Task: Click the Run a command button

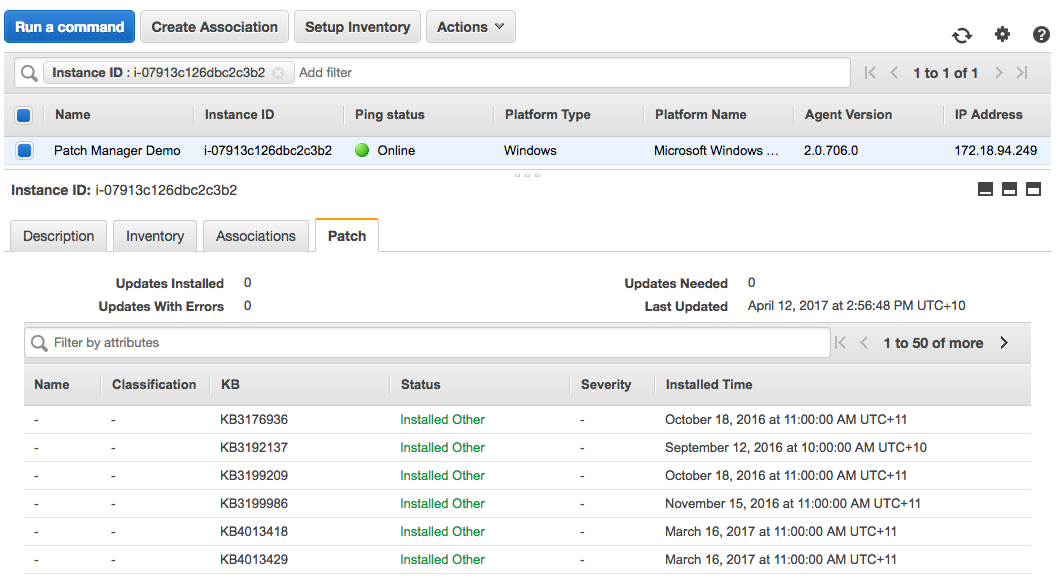Action: tap(70, 27)
